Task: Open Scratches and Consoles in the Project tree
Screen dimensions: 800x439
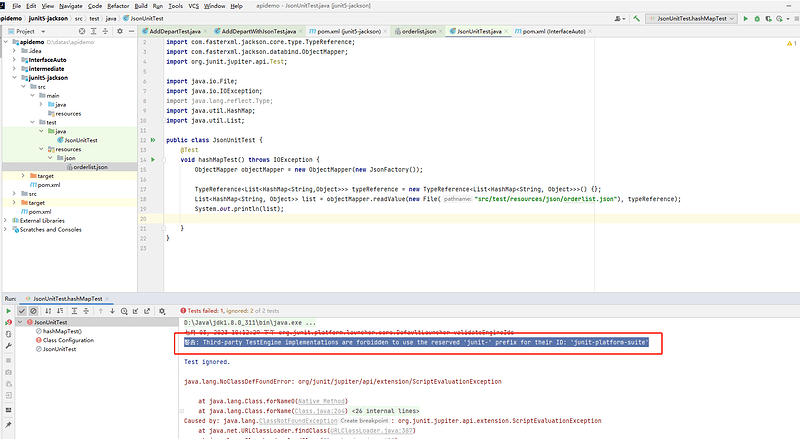Action: tap(51, 230)
